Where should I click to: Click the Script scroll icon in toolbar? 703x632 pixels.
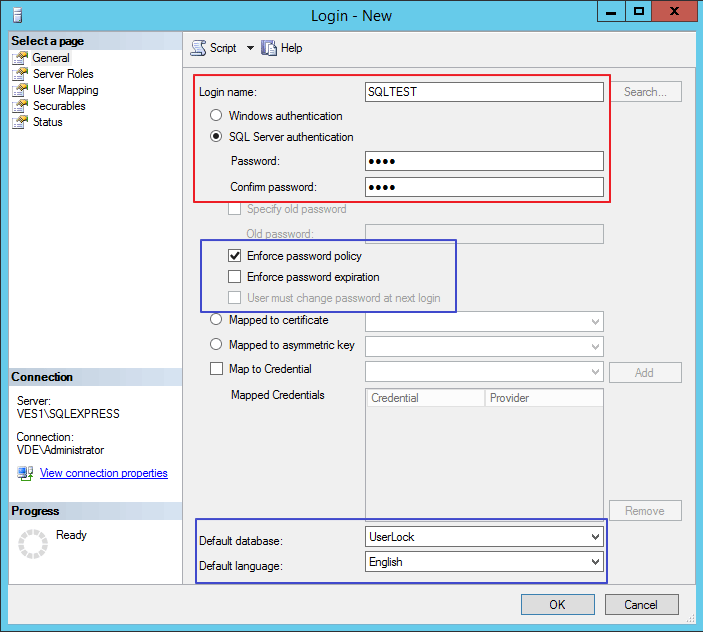pyautogui.click(x=199, y=48)
